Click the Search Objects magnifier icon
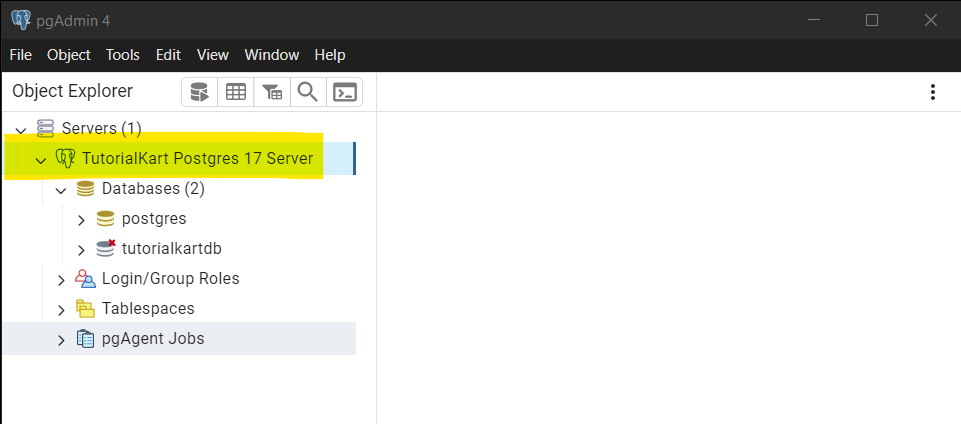The image size is (961, 424). click(308, 93)
